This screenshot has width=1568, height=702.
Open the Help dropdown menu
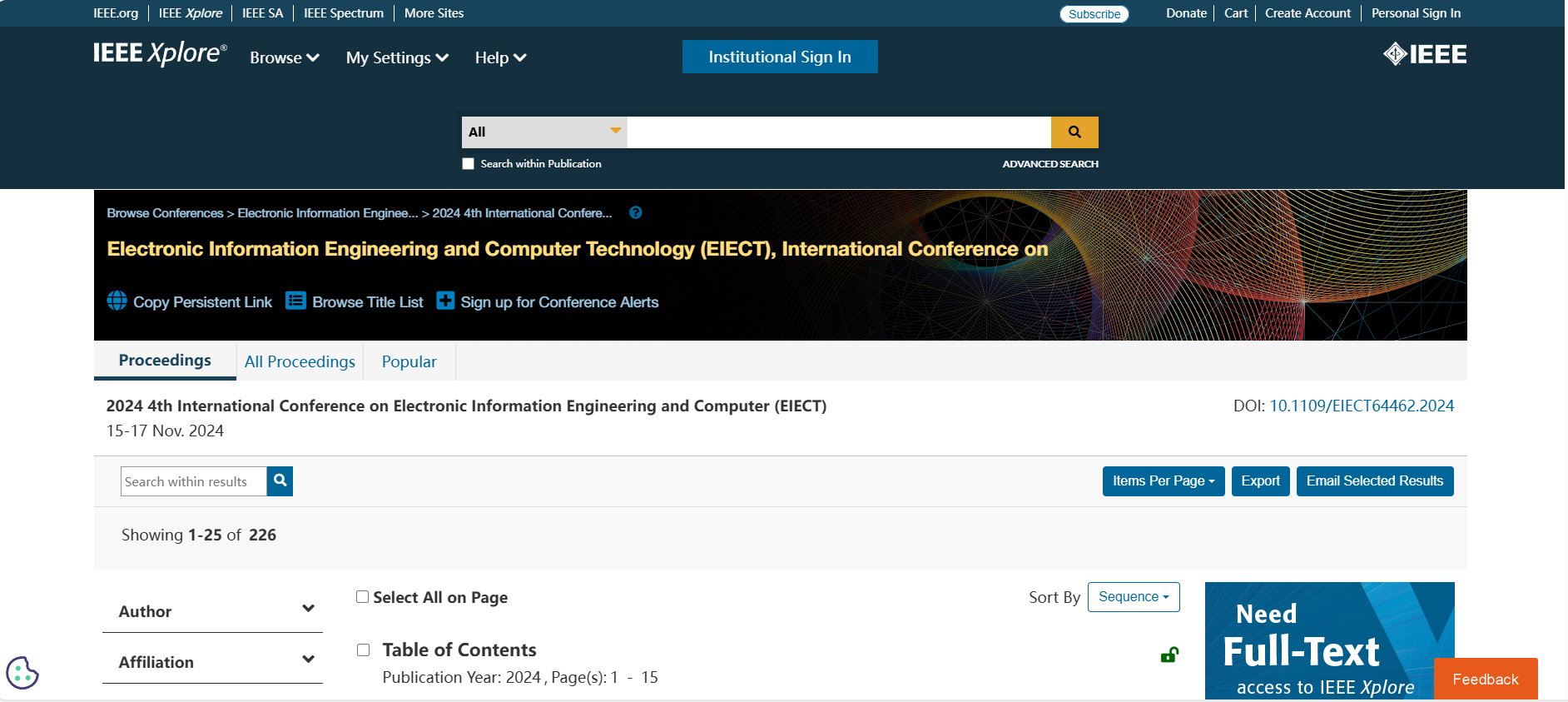[x=500, y=57]
